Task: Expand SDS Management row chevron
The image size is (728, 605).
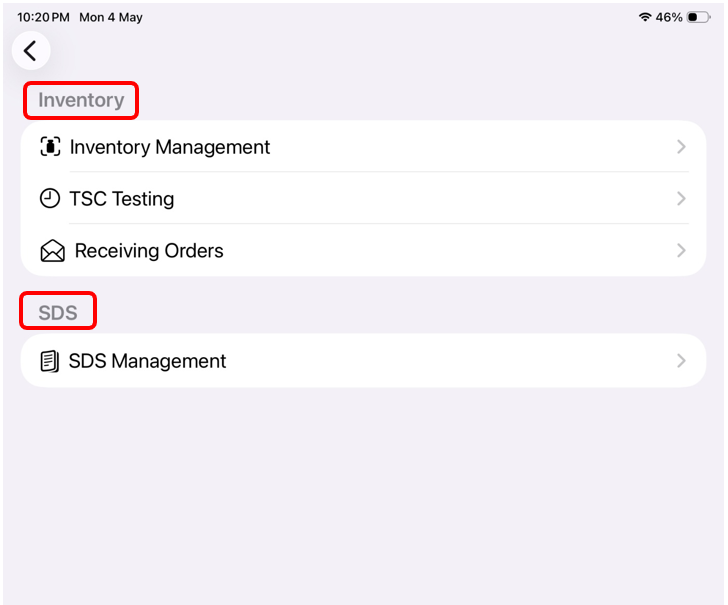Action: (x=681, y=361)
